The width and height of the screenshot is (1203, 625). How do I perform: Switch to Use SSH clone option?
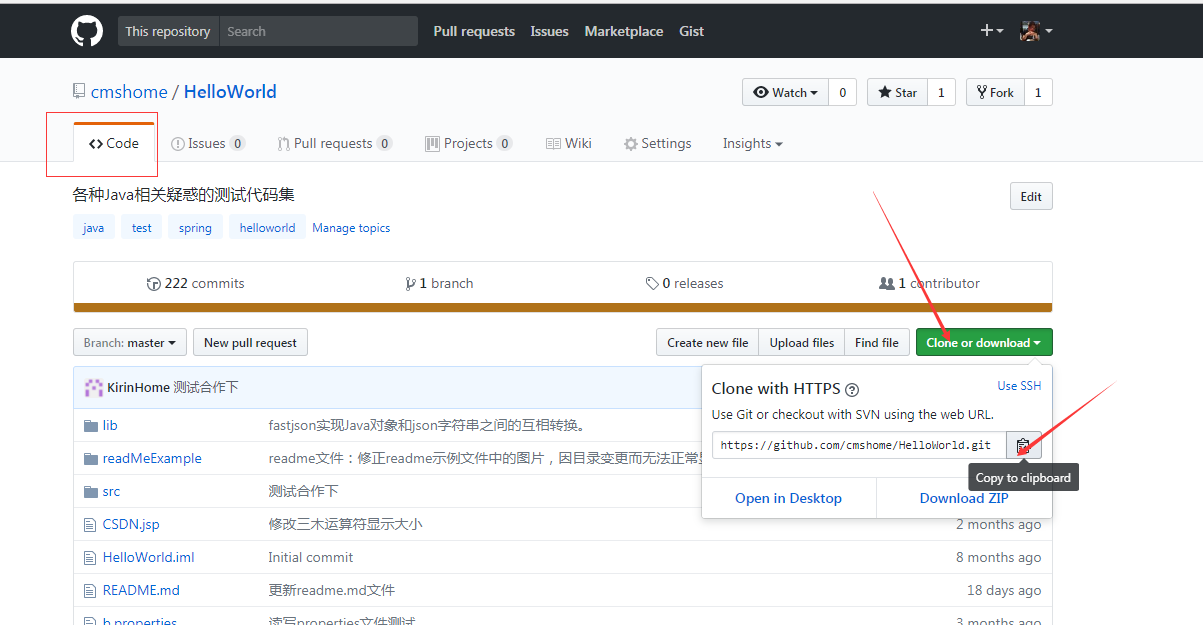pos(1019,386)
